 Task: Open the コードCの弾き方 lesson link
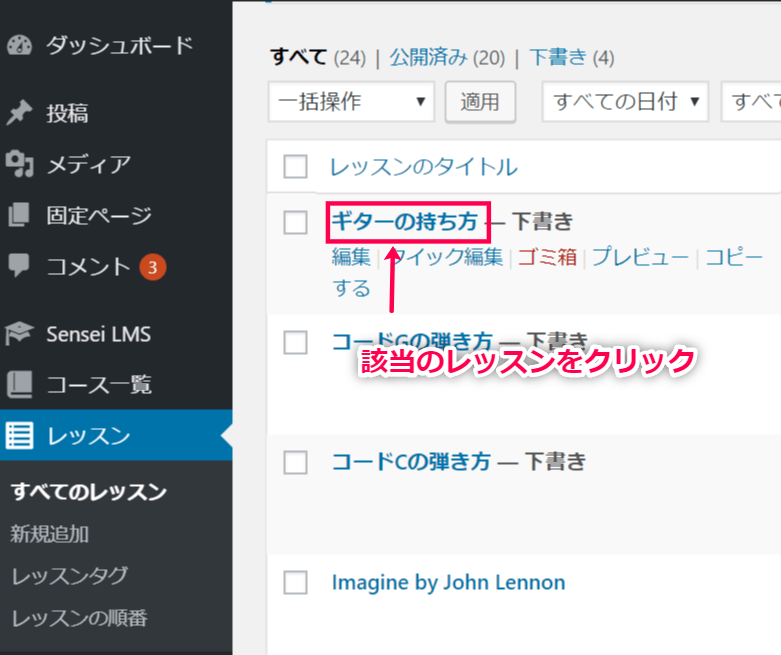pos(411,462)
